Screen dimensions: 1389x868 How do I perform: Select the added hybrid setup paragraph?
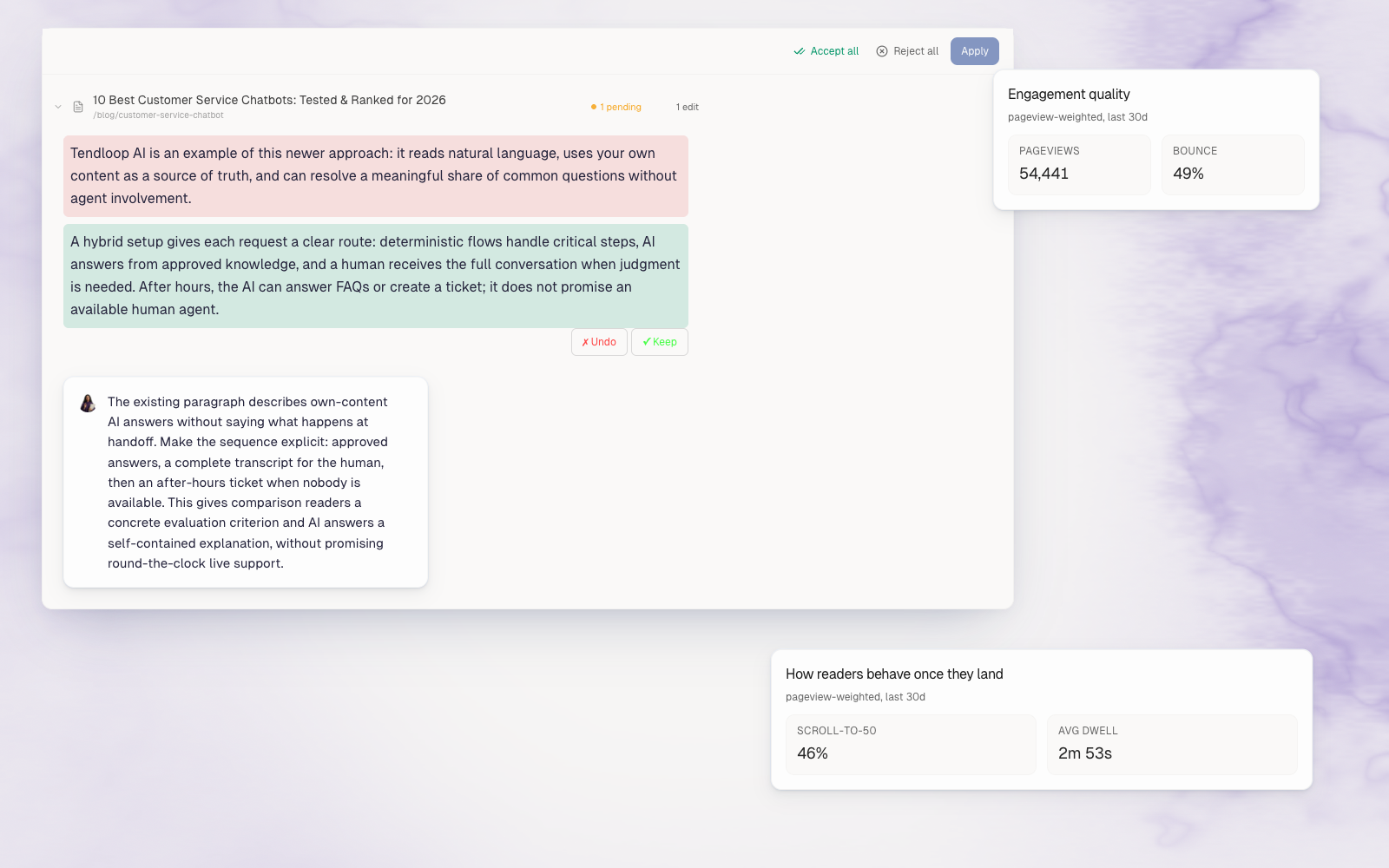(376, 276)
